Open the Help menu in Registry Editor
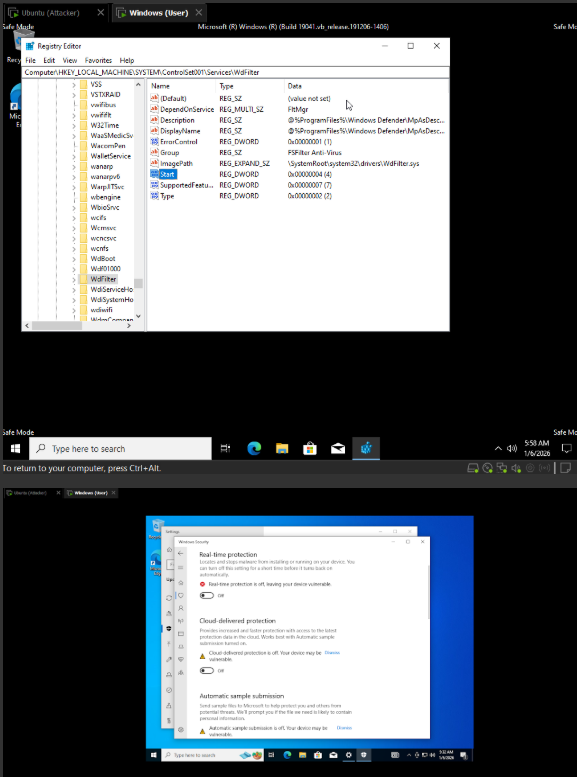 (127, 60)
